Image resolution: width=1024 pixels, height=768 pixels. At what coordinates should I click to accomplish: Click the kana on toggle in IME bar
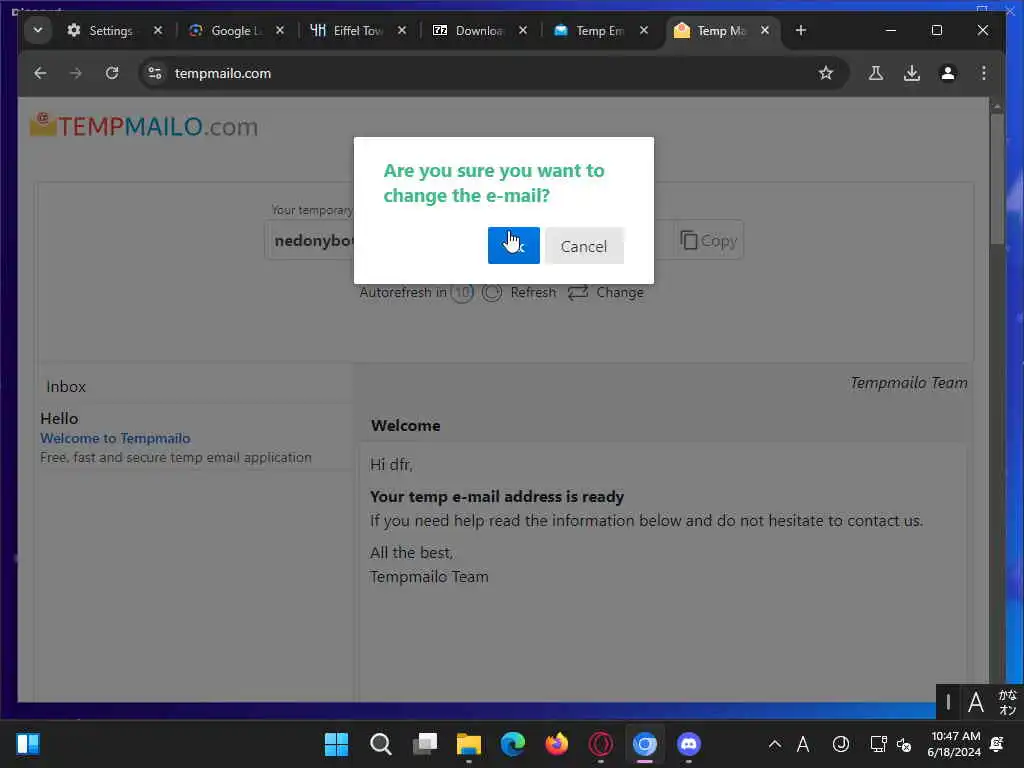point(1008,702)
